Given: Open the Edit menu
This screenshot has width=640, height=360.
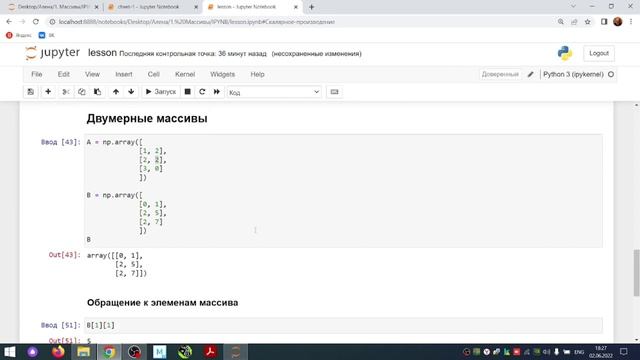Looking at the screenshot, I should pos(64,74).
